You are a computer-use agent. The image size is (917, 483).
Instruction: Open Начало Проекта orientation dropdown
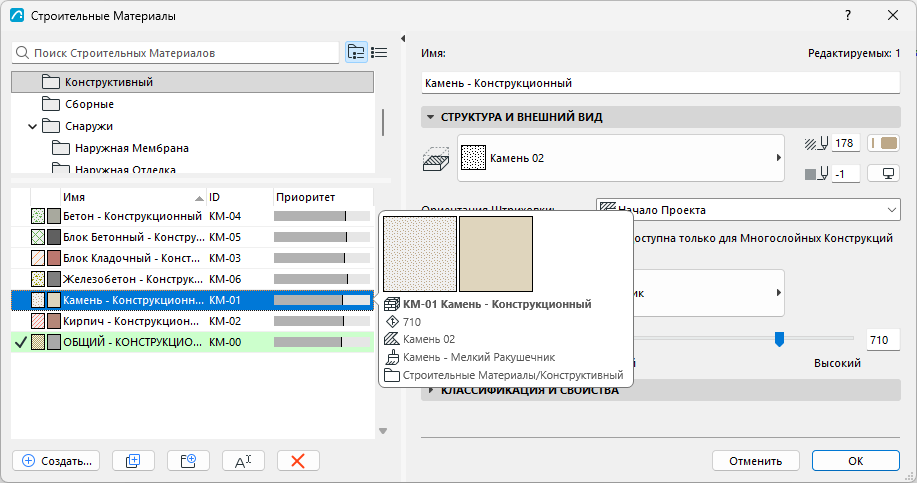tap(748, 209)
